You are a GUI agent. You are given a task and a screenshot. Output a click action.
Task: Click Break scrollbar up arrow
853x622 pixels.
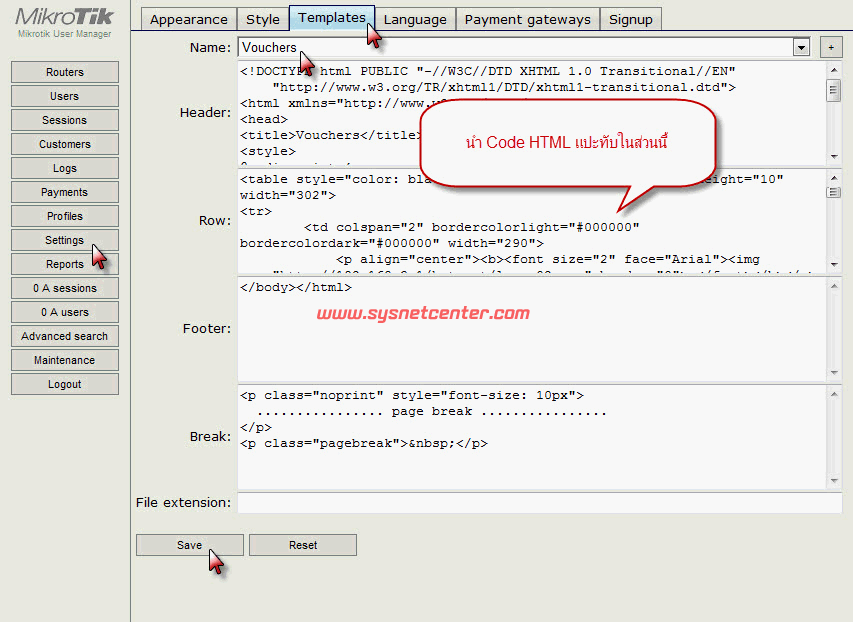(834, 393)
